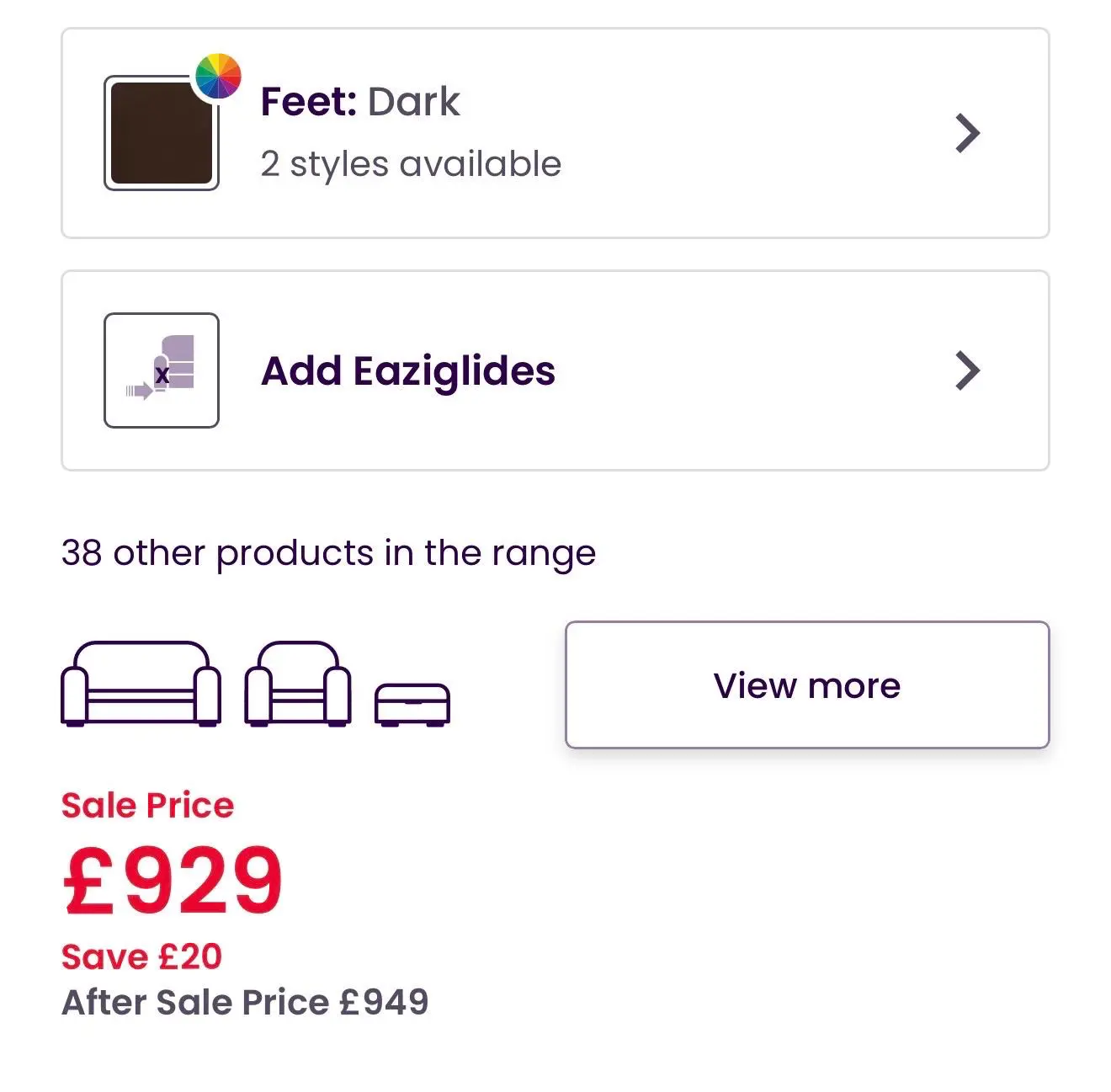Expand the Add Eaziglides chevron

968,370
